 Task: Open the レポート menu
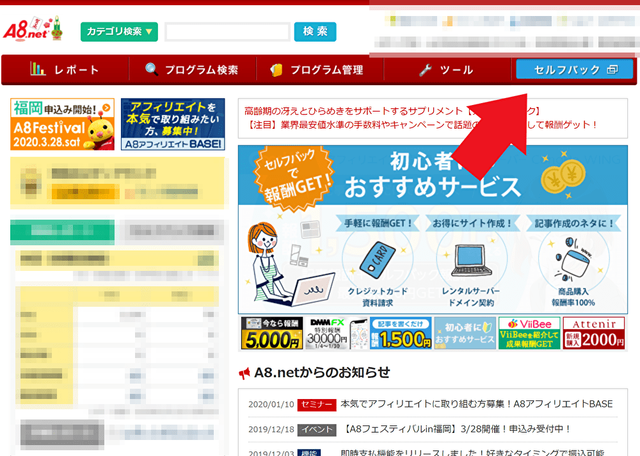coord(65,70)
